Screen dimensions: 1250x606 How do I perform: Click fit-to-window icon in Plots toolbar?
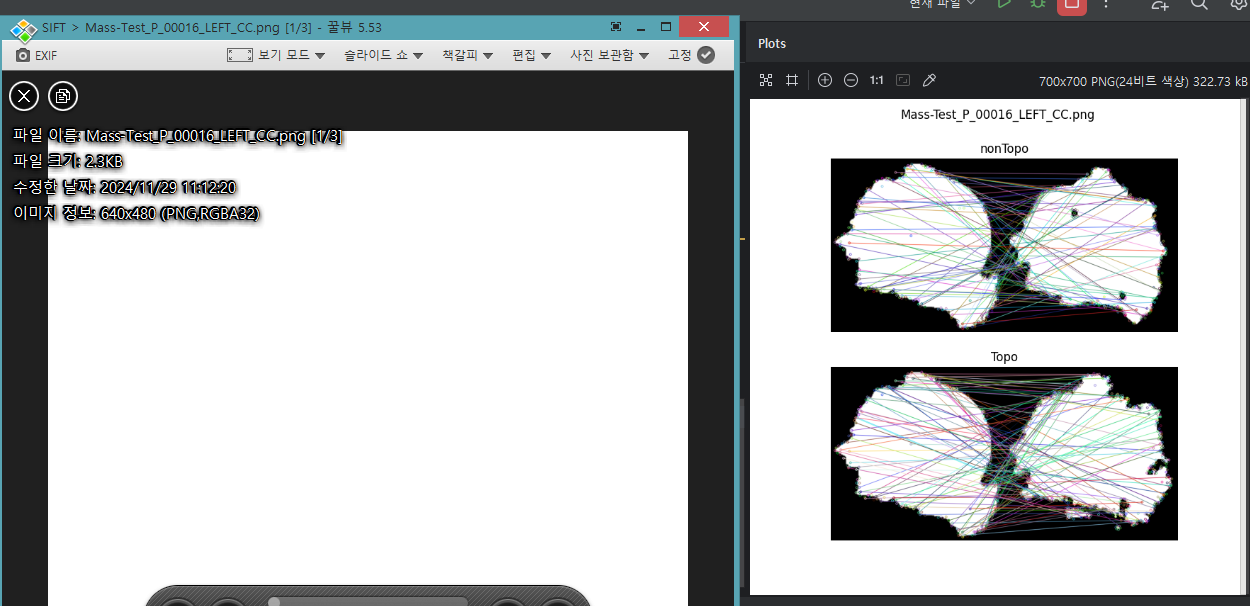[x=766, y=80]
